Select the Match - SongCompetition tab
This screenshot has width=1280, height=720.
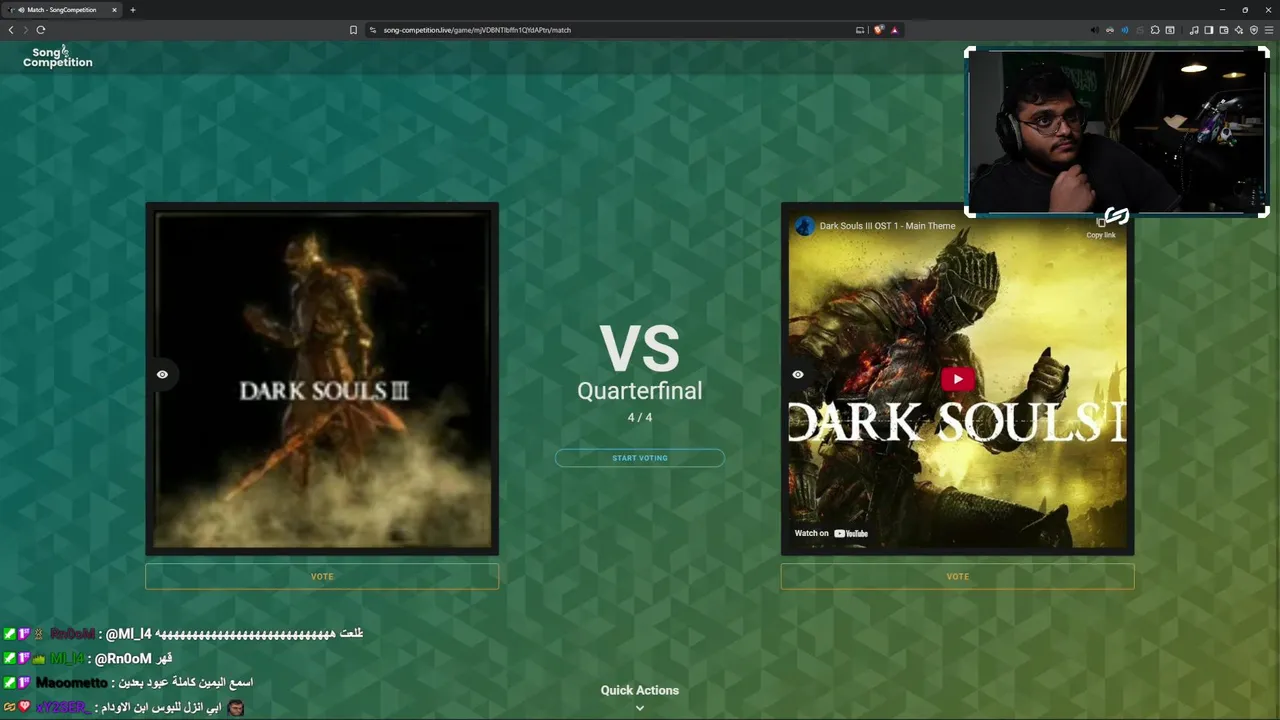point(62,10)
